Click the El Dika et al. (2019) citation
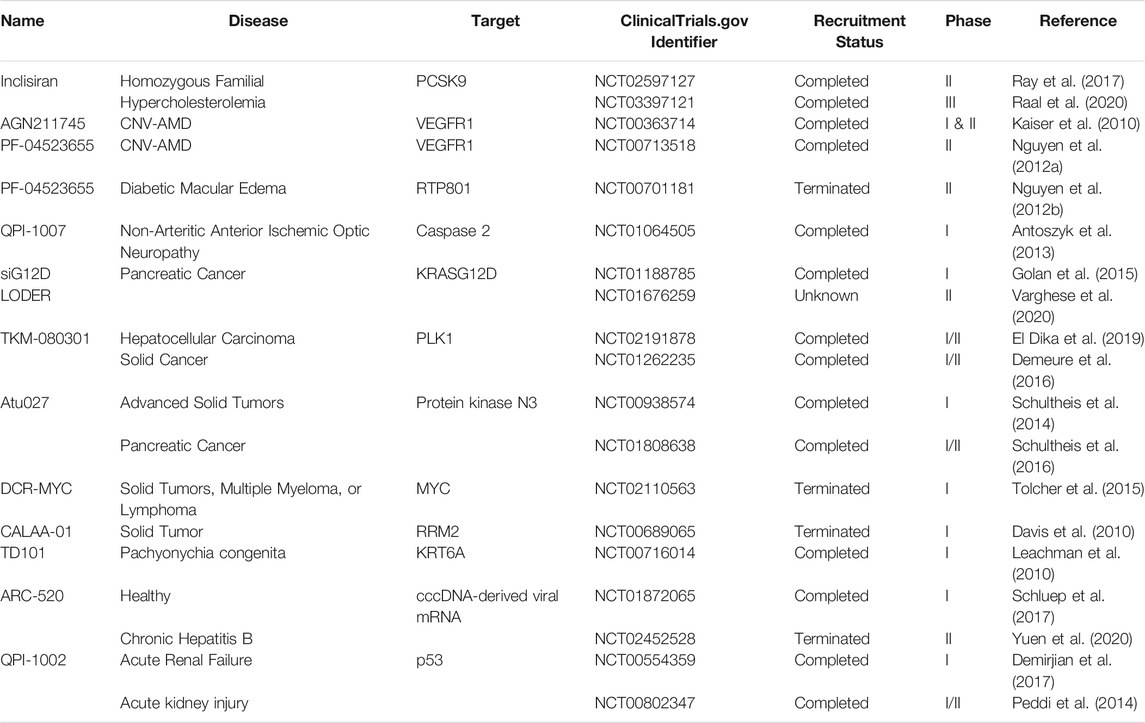The image size is (1145, 723). point(1078,338)
